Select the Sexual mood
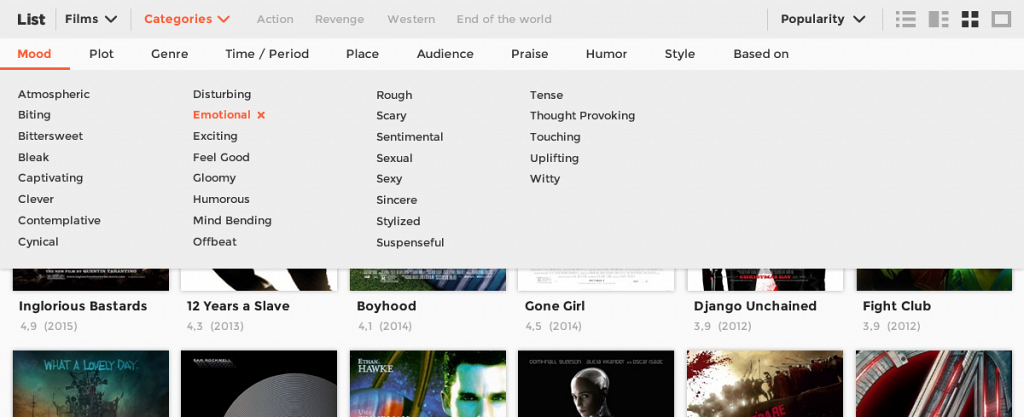This screenshot has height=417, width=1024. click(394, 159)
